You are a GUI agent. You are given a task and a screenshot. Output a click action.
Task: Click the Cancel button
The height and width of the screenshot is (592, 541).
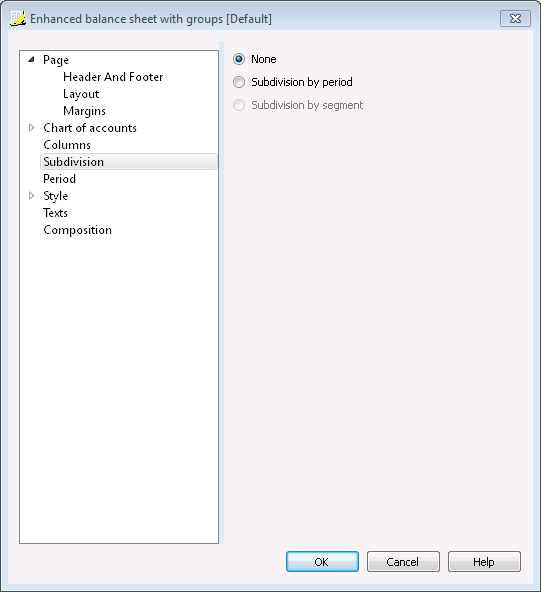point(403,561)
